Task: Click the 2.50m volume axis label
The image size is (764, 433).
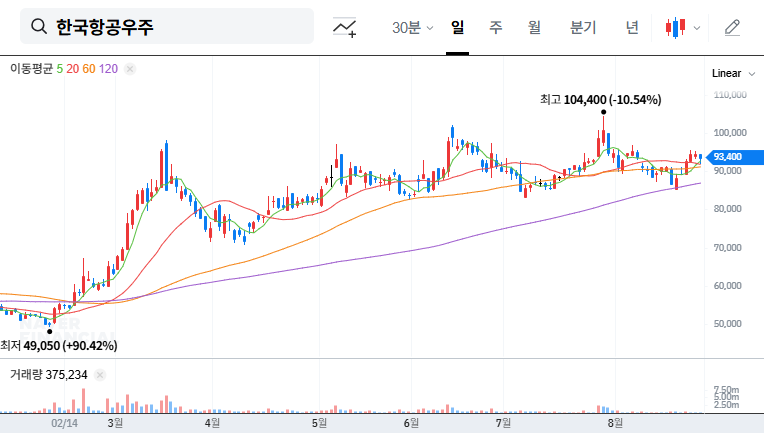Action: (x=726, y=405)
